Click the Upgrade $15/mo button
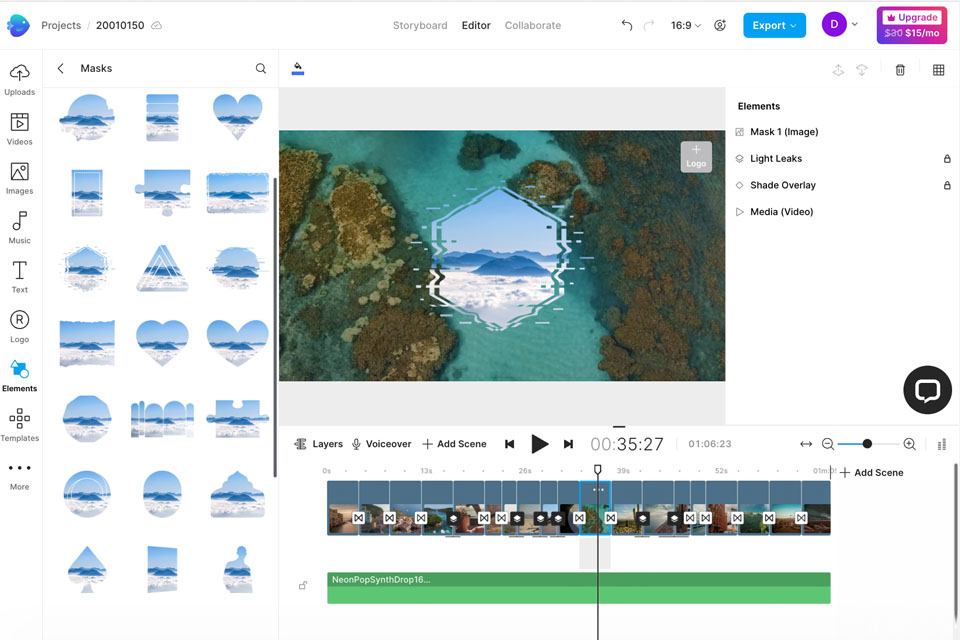Screen dimensions: 960x640 pos(913,25)
